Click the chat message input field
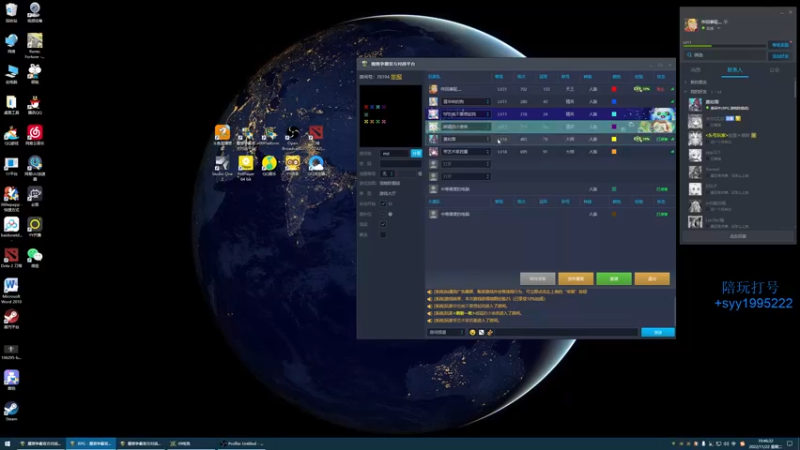800x450 pixels. click(566, 332)
